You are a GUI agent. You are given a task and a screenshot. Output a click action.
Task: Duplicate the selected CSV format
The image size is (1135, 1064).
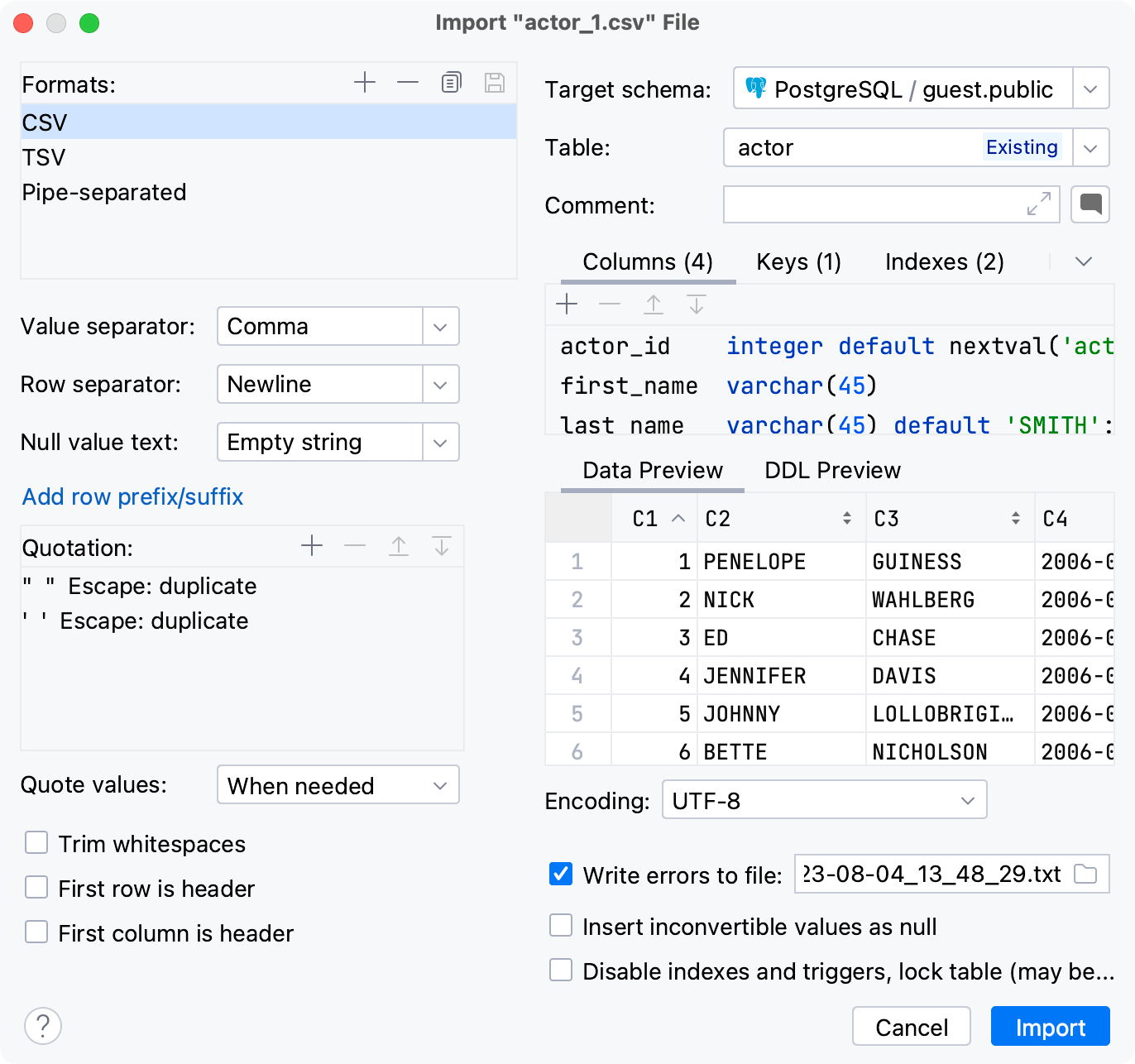pyautogui.click(x=451, y=83)
